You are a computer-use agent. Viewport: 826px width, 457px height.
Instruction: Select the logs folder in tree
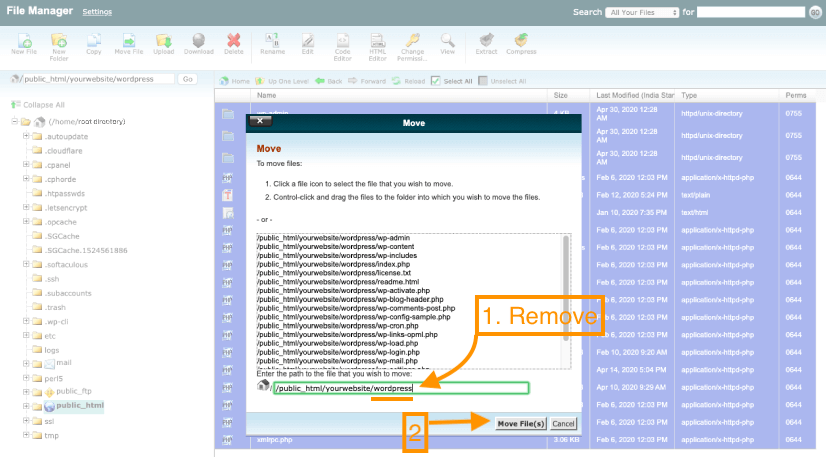coord(52,350)
